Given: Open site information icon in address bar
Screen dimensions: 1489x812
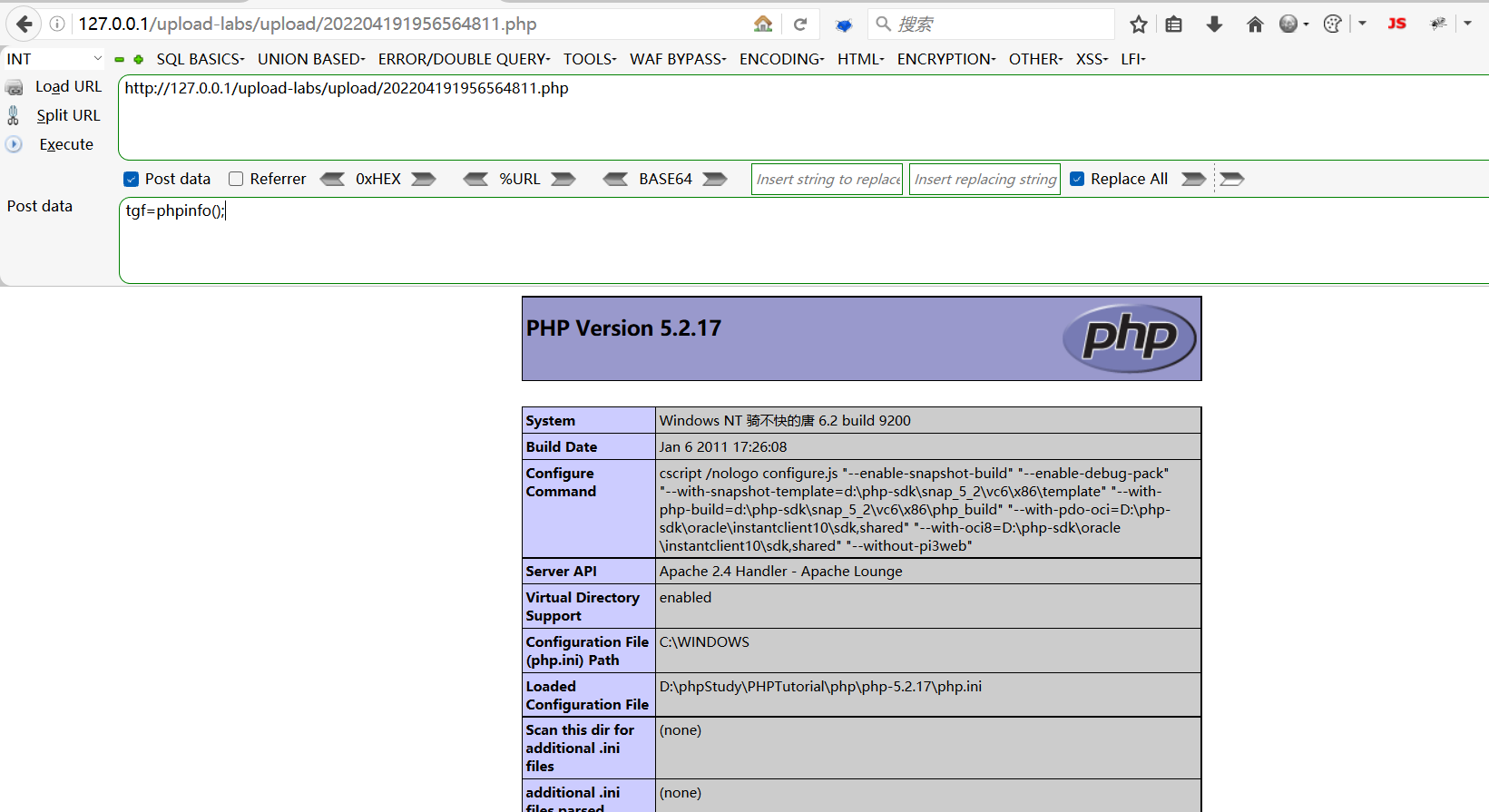Looking at the screenshot, I should point(57,24).
